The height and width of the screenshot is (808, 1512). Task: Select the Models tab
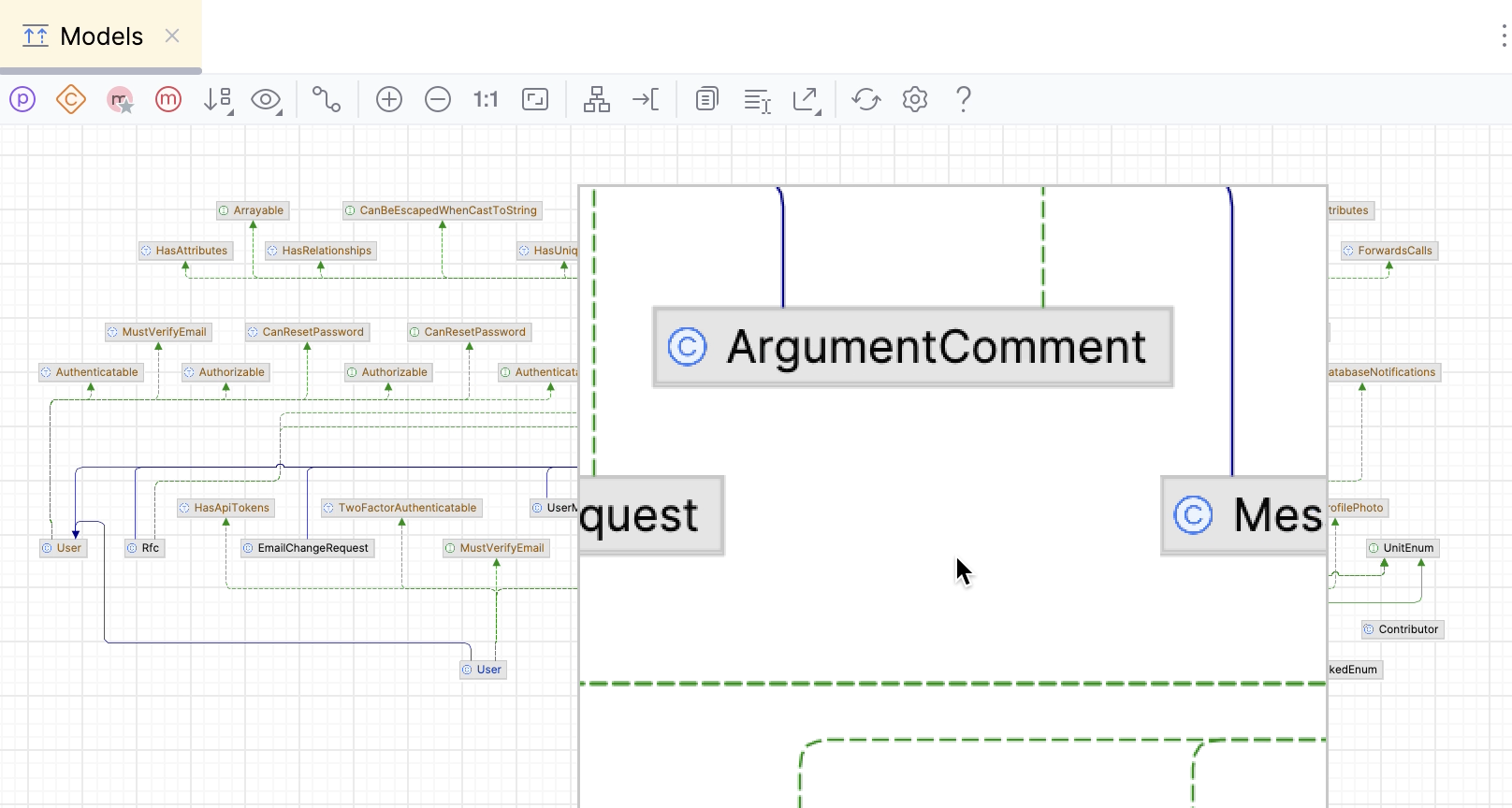click(101, 36)
